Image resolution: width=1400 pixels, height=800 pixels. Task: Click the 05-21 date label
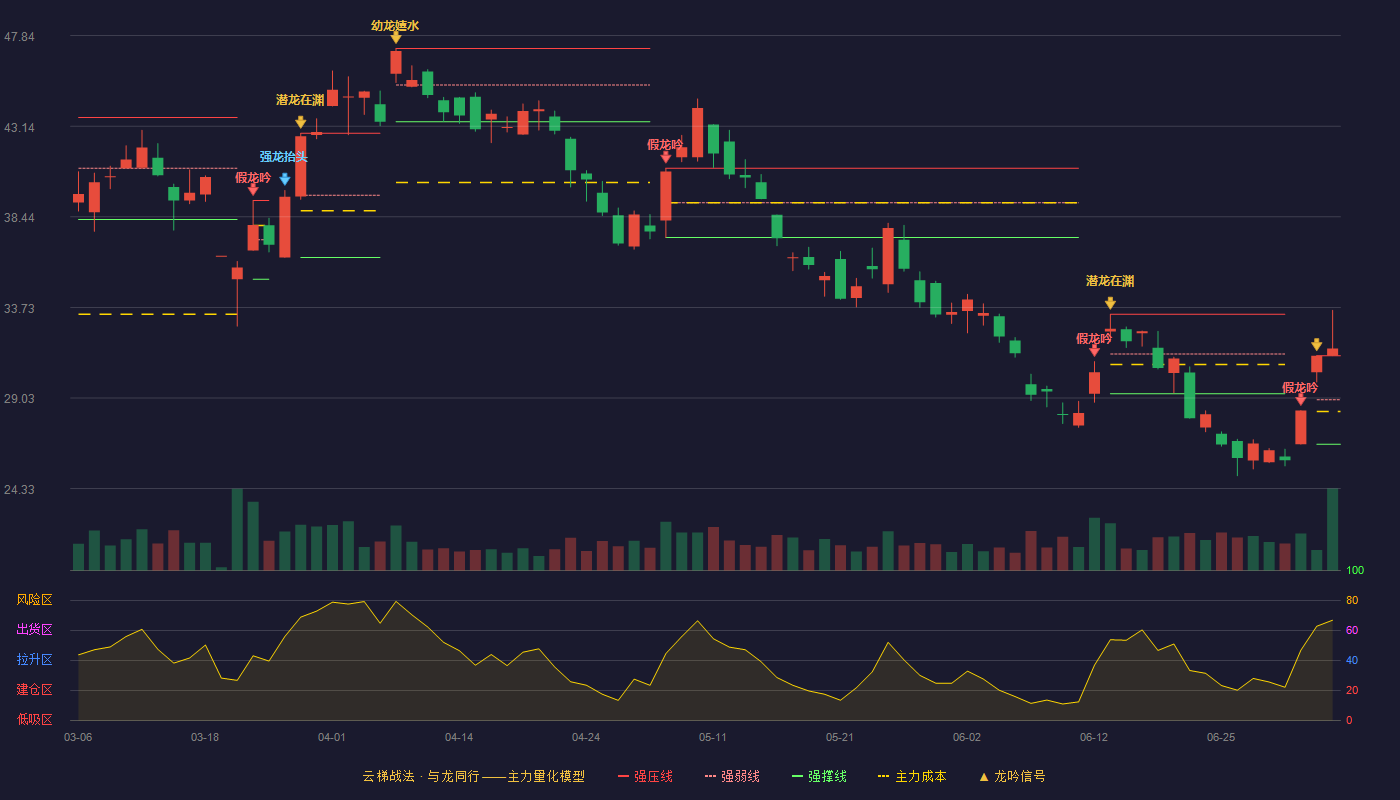840,737
